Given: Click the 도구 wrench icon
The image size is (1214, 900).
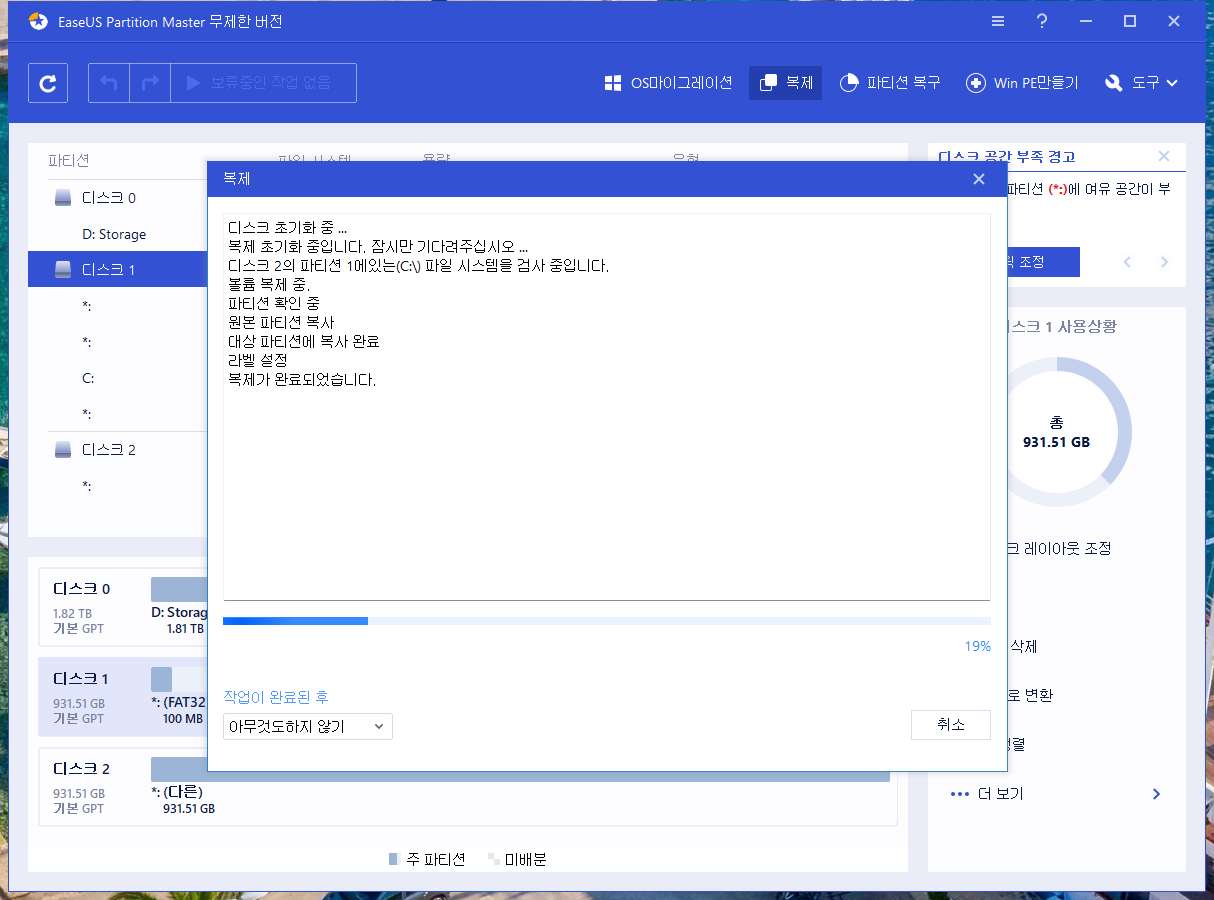Looking at the screenshot, I should coord(1114,83).
